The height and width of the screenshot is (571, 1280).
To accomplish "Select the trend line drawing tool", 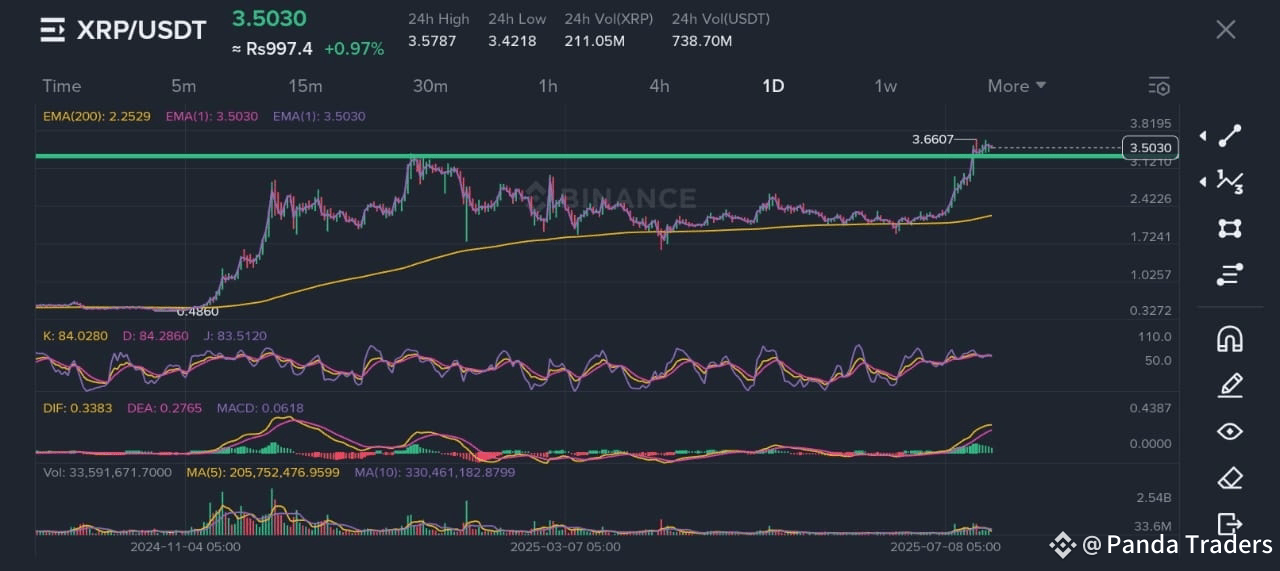I will (x=1229, y=136).
